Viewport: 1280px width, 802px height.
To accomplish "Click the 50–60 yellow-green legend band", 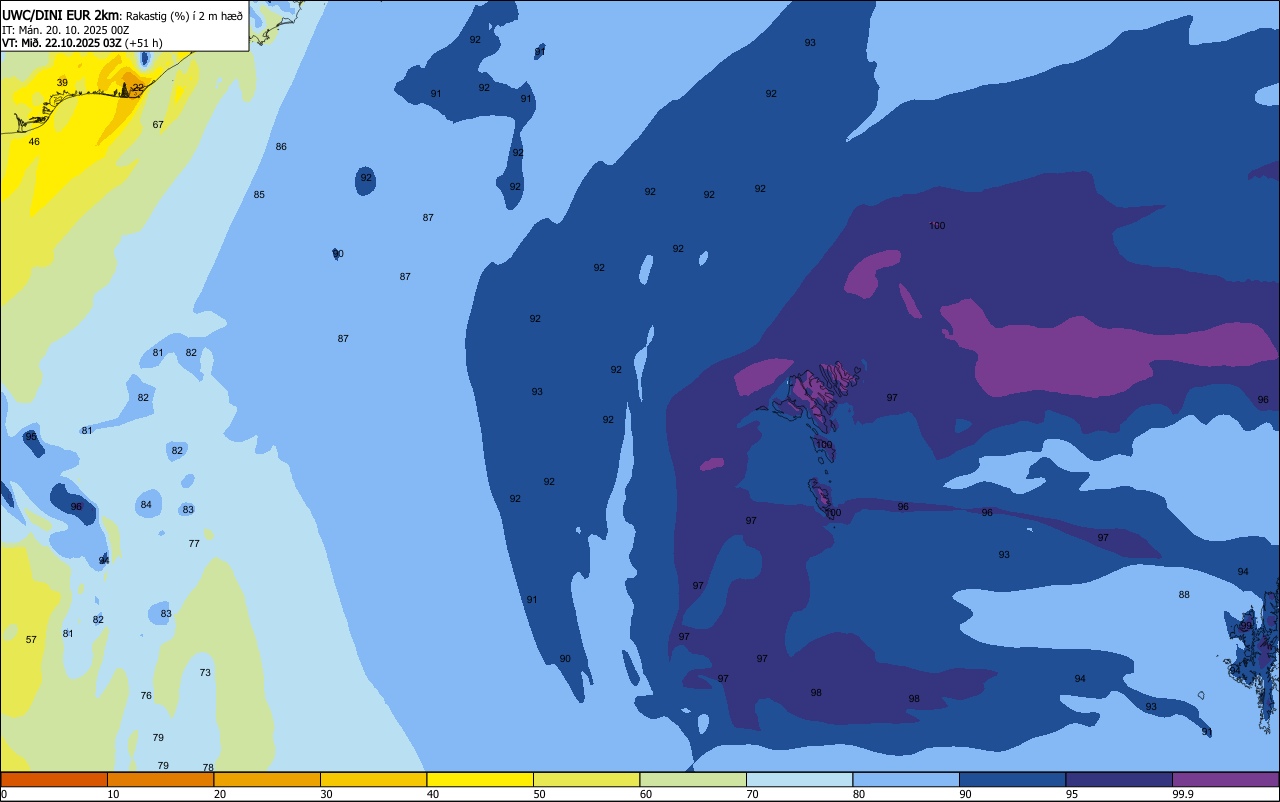I will pyautogui.click(x=586, y=779).
